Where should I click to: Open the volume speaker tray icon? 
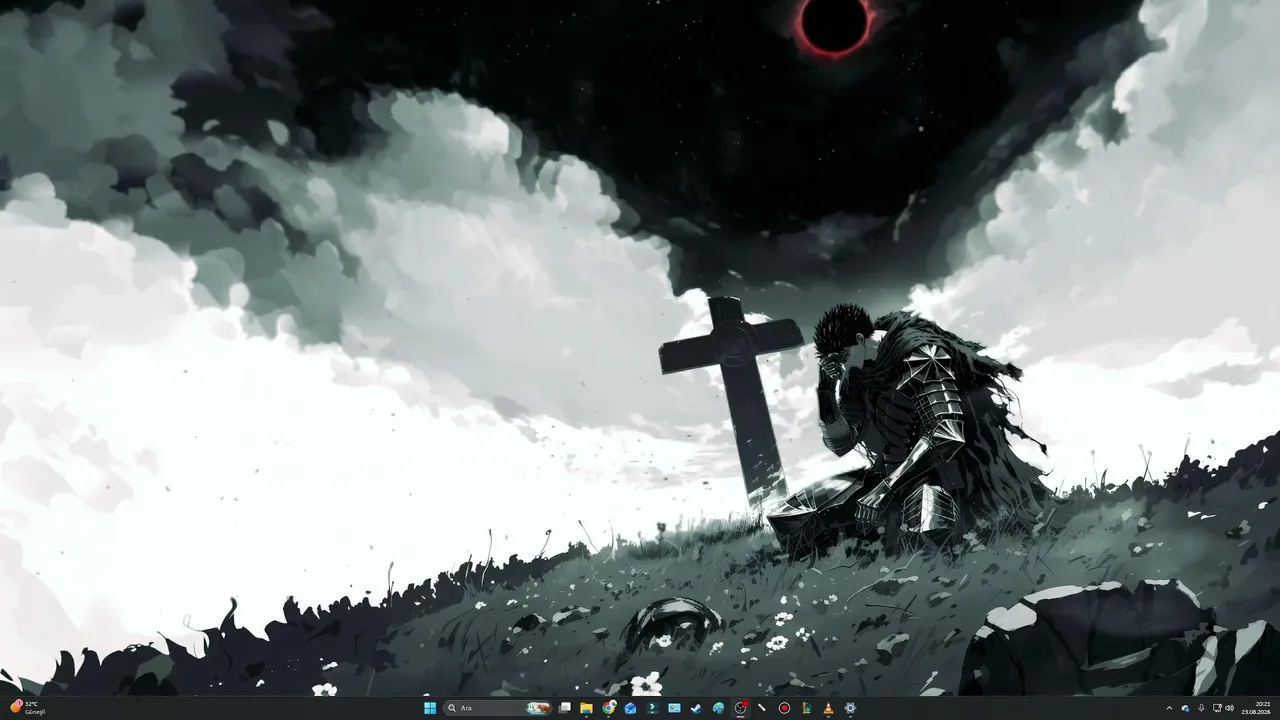[x=1229, y=708]
